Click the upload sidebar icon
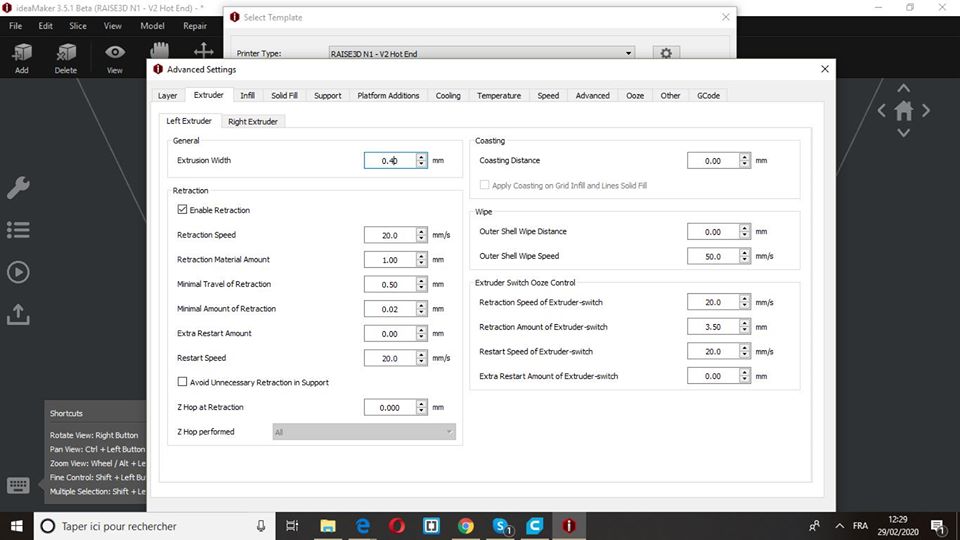Screen dimensions: 960x540 click(x=18, y=314)
